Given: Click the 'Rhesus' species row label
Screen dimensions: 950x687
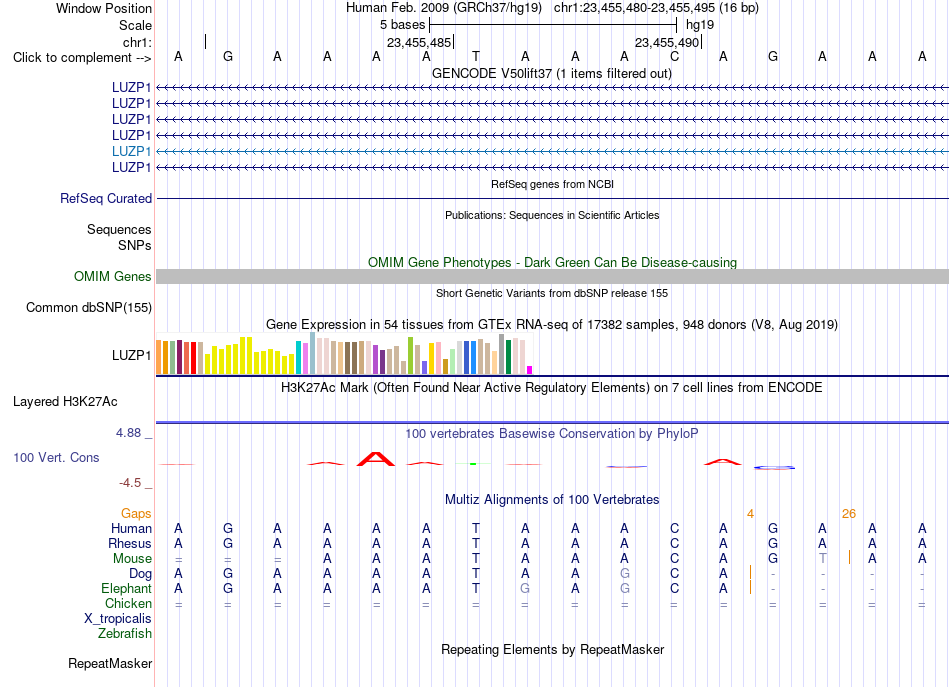Looking at the screenshot, I should coord(130,543).
